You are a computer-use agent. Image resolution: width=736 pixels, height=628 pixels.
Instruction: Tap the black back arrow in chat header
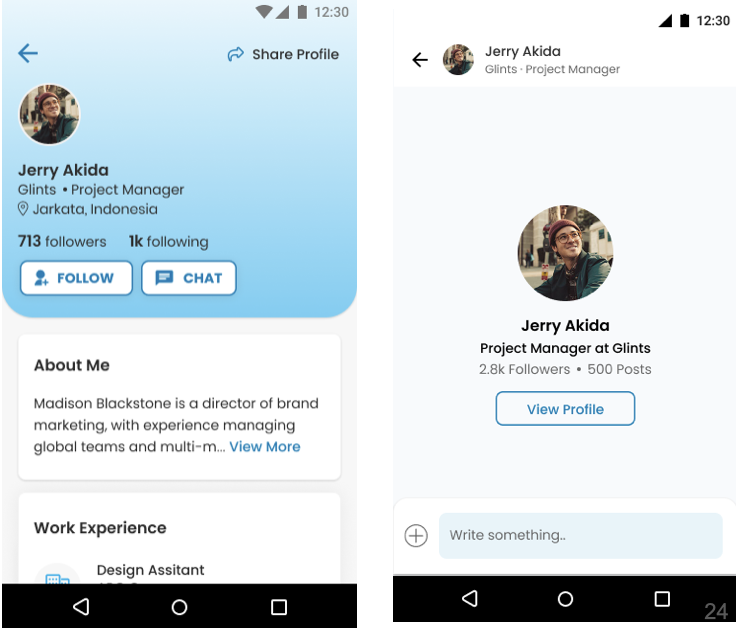pyautogui.click(x=420, y=60)
